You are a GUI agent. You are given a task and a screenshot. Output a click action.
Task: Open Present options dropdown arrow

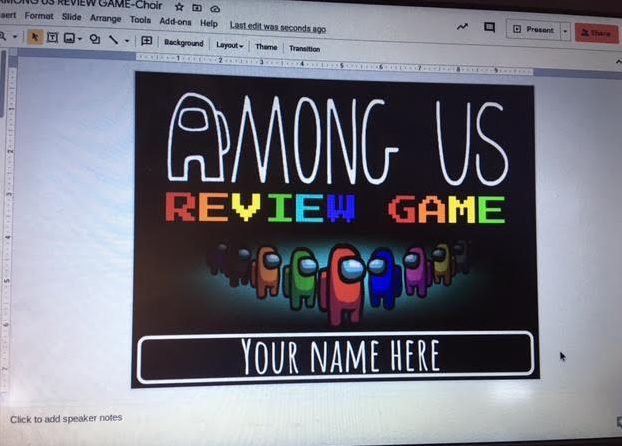click(565, 31)
